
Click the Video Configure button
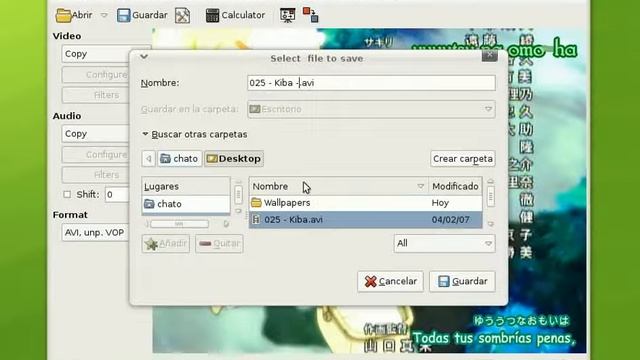click(96, 75)
